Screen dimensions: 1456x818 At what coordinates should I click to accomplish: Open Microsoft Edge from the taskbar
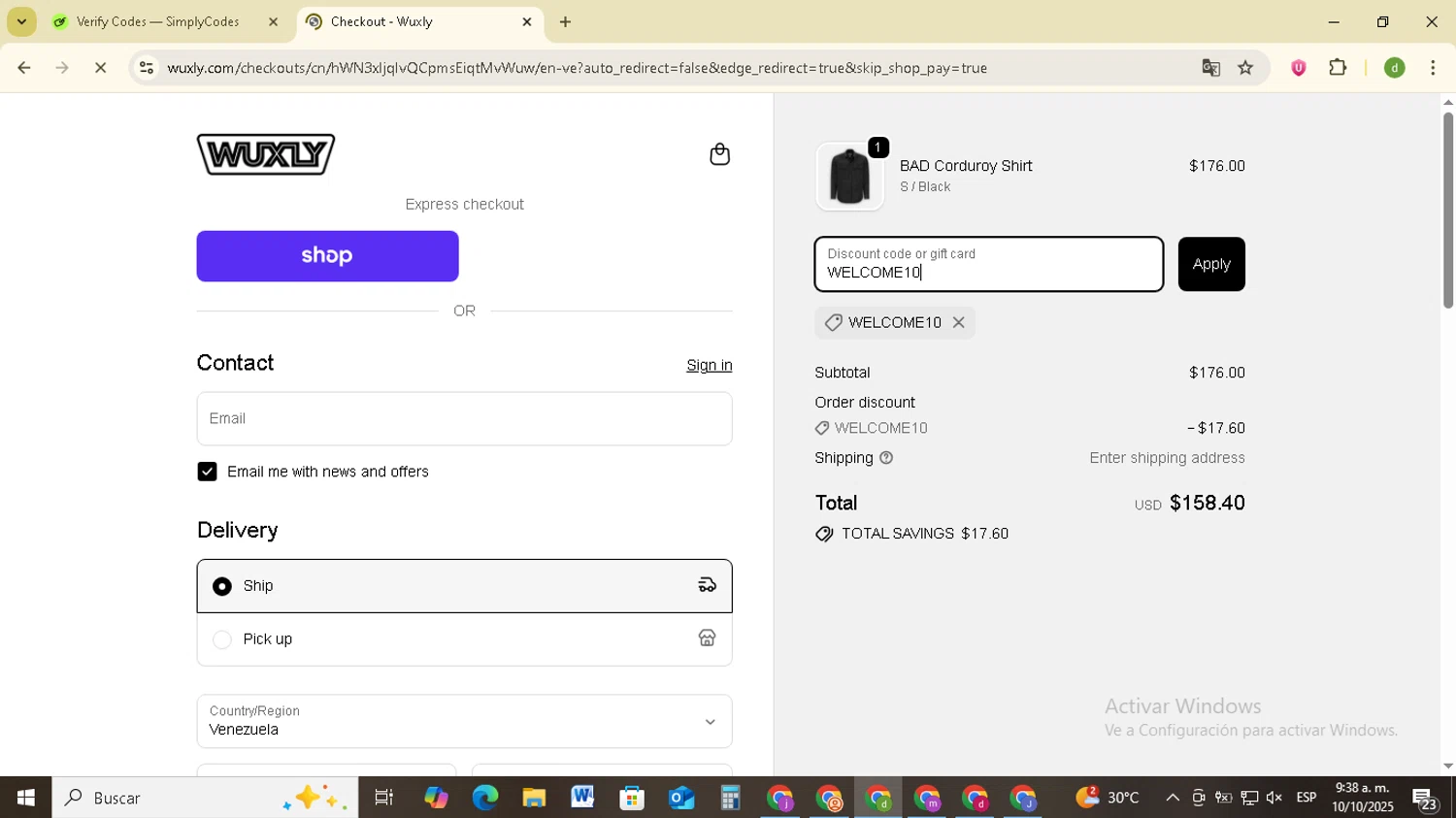(x=484, y=798)
